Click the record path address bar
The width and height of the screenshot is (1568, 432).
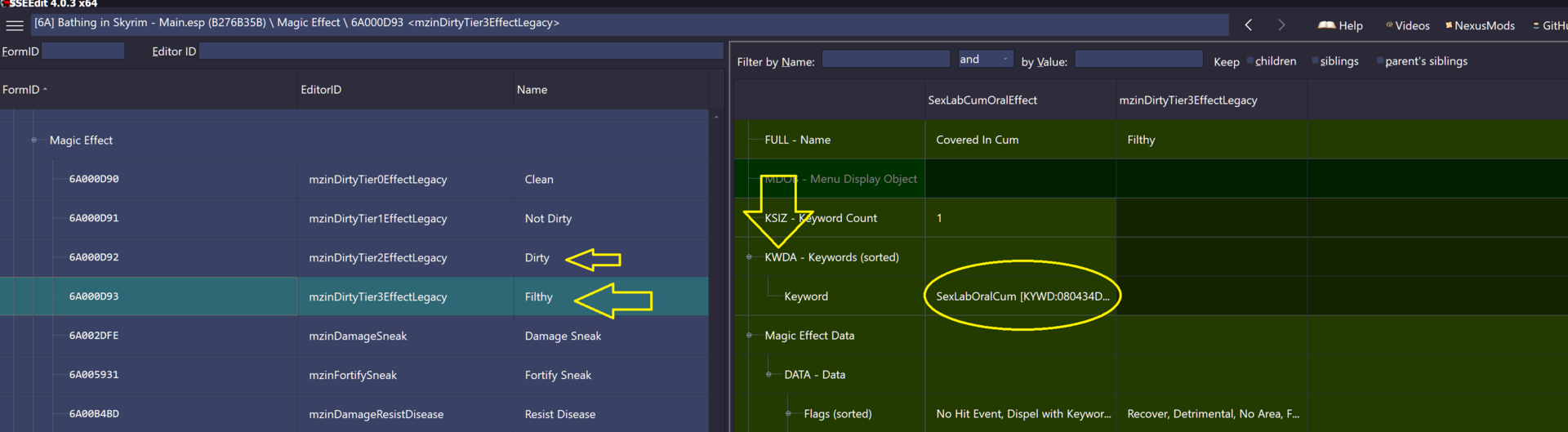click(x=630, y=24)
